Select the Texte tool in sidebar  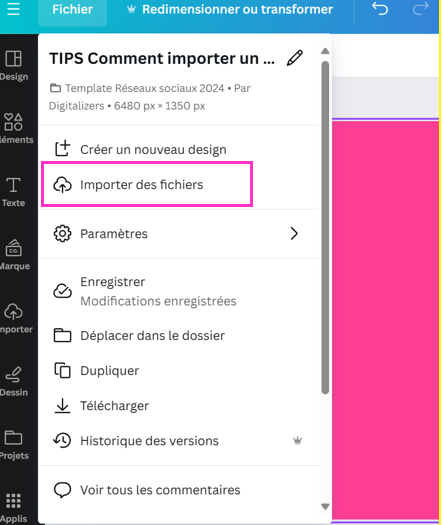pyautogui.click(x=13, y=192)
